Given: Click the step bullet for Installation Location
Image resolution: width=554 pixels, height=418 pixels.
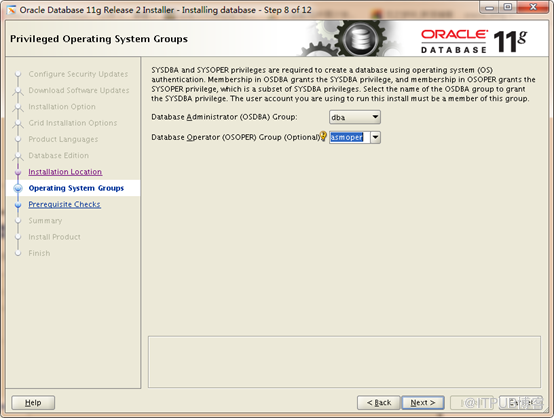Looking at the screenshot, I should [18, 172].
